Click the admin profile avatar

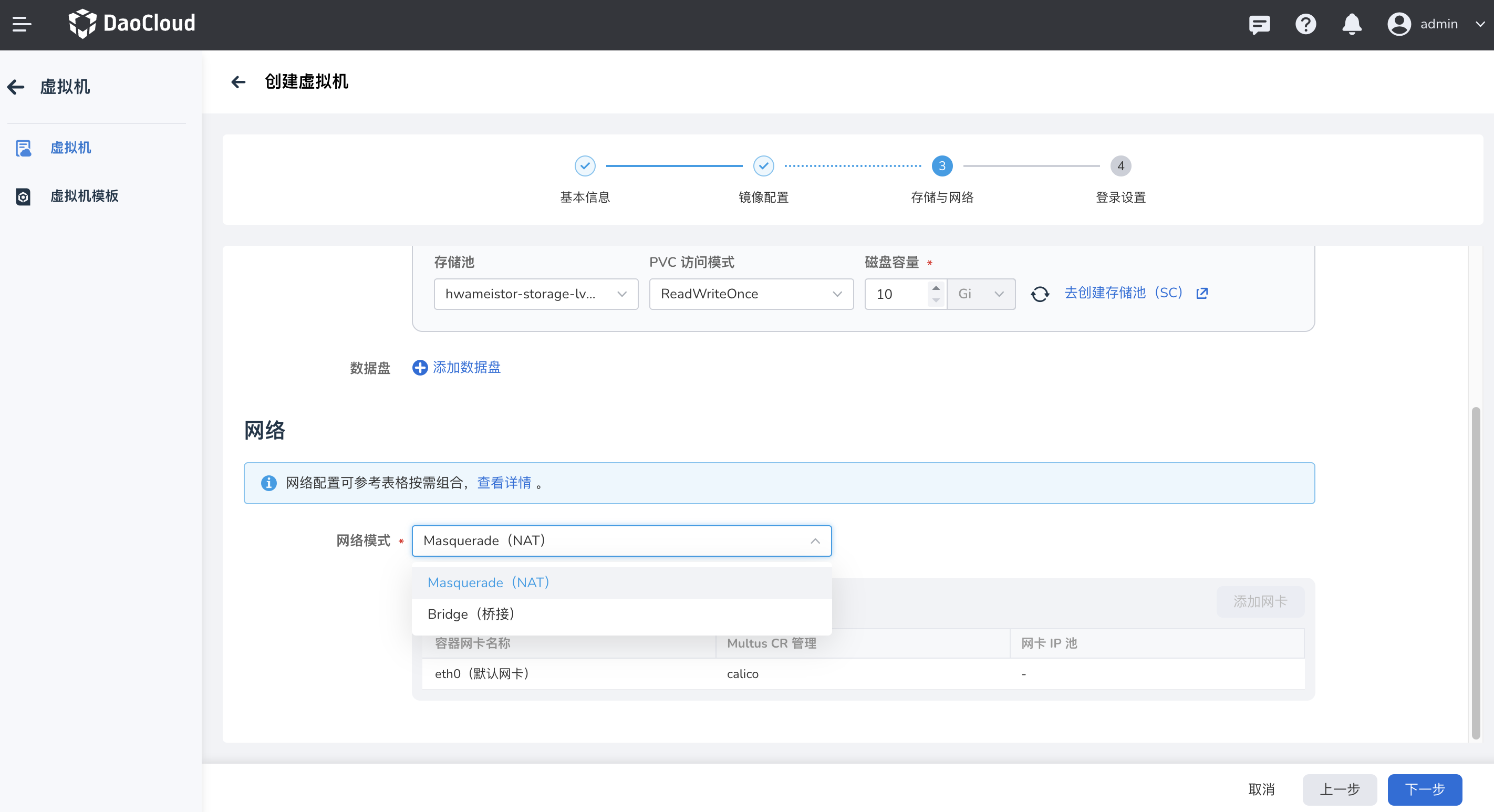point(1398,24)
